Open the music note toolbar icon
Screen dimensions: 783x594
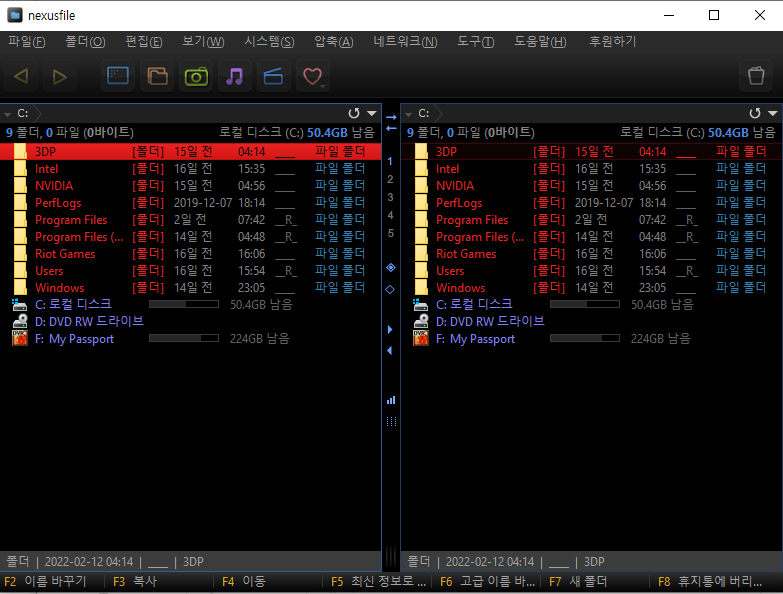[235, 76]
